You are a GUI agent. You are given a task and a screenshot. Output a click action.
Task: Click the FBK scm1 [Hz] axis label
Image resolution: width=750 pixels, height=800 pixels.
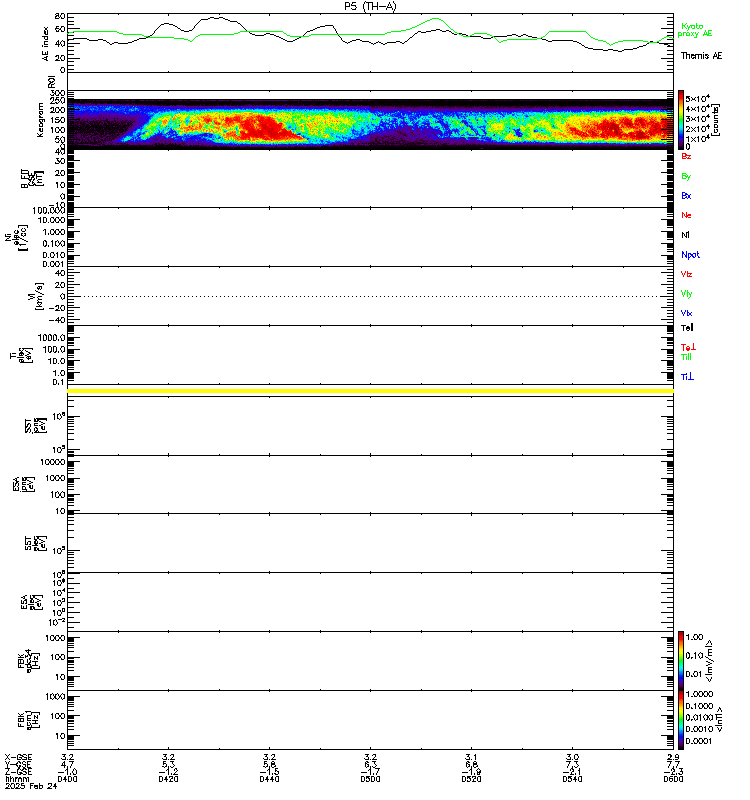[28, 720]
